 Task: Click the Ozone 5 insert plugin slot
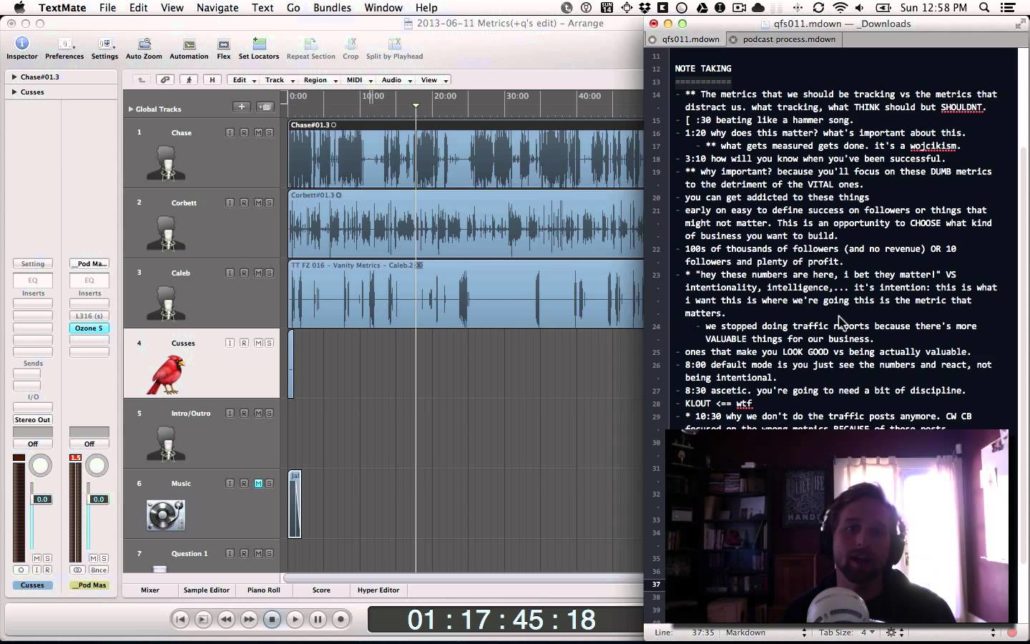[x=89, y=328]
